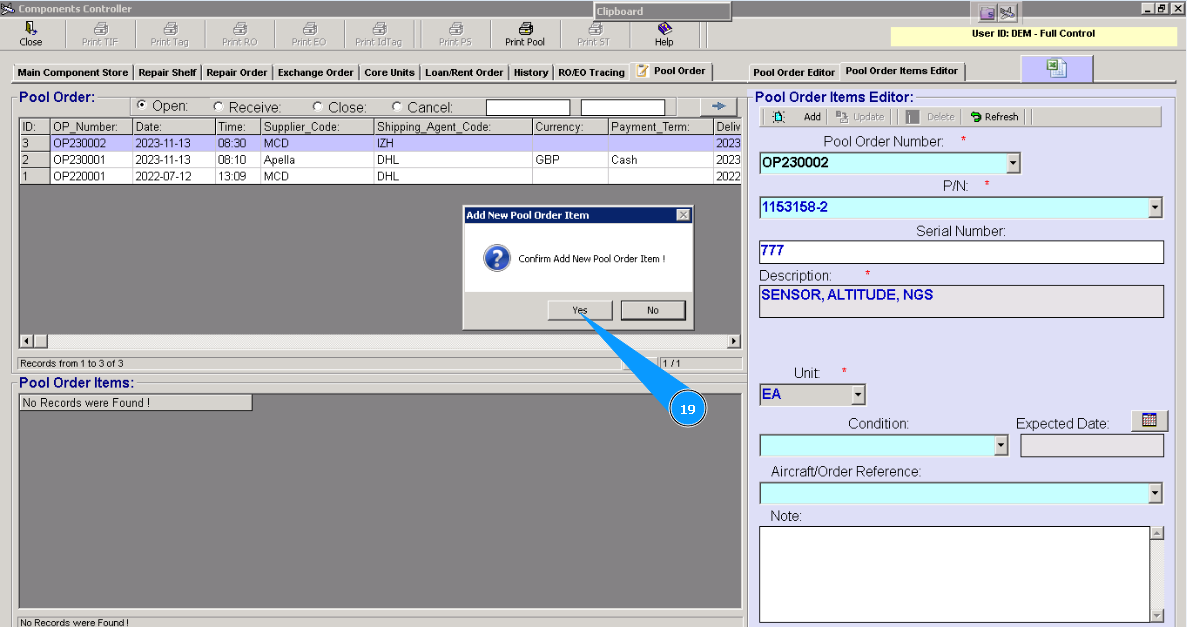Switch to Loan/Rent Order tab
Viewport: 1187px width, 627px height.
[463, 73]
